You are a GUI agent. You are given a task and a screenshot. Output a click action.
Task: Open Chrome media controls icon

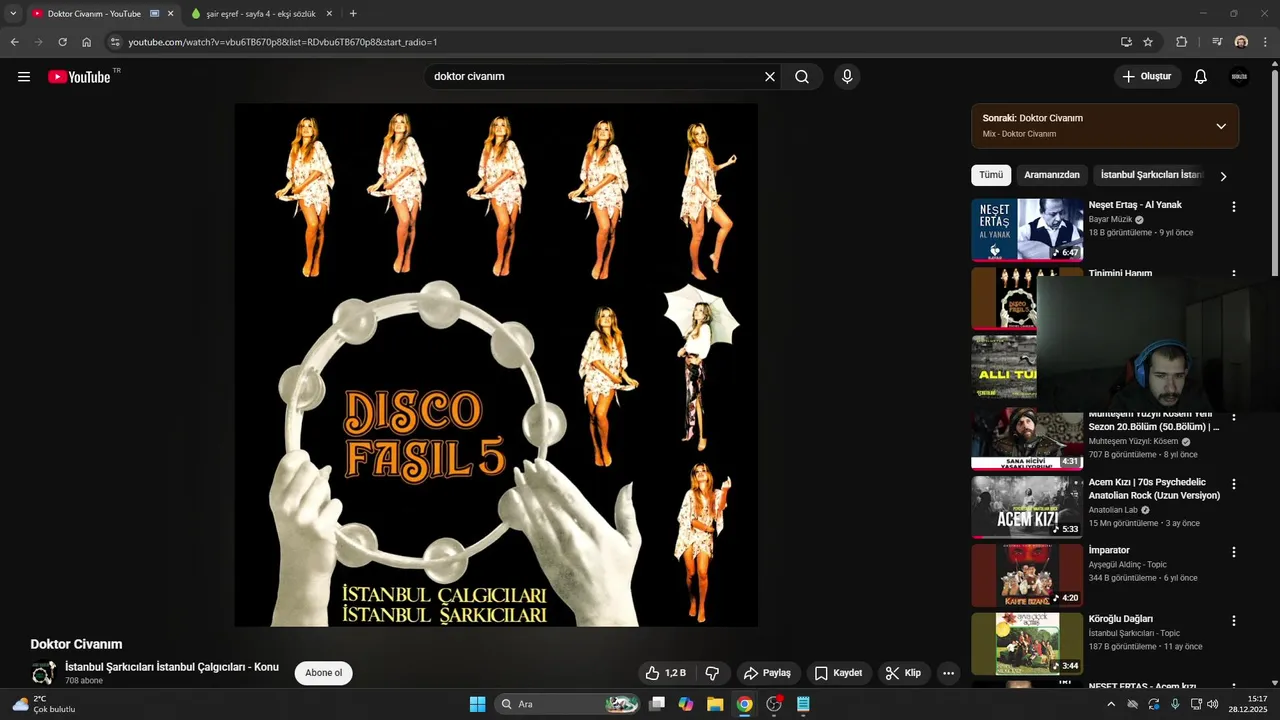tap(1216, 42)
